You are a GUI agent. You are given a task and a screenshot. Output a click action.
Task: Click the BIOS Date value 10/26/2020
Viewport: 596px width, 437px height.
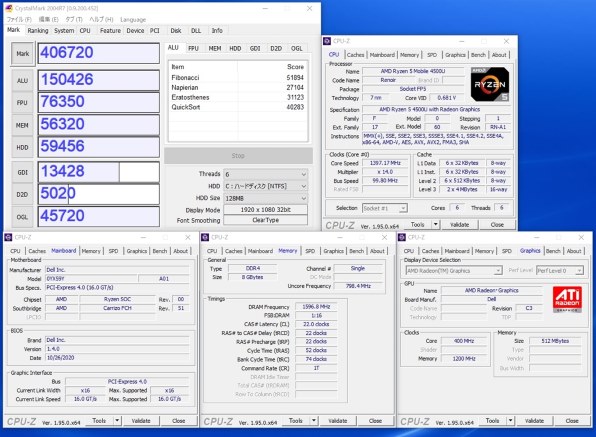point(117,358)
